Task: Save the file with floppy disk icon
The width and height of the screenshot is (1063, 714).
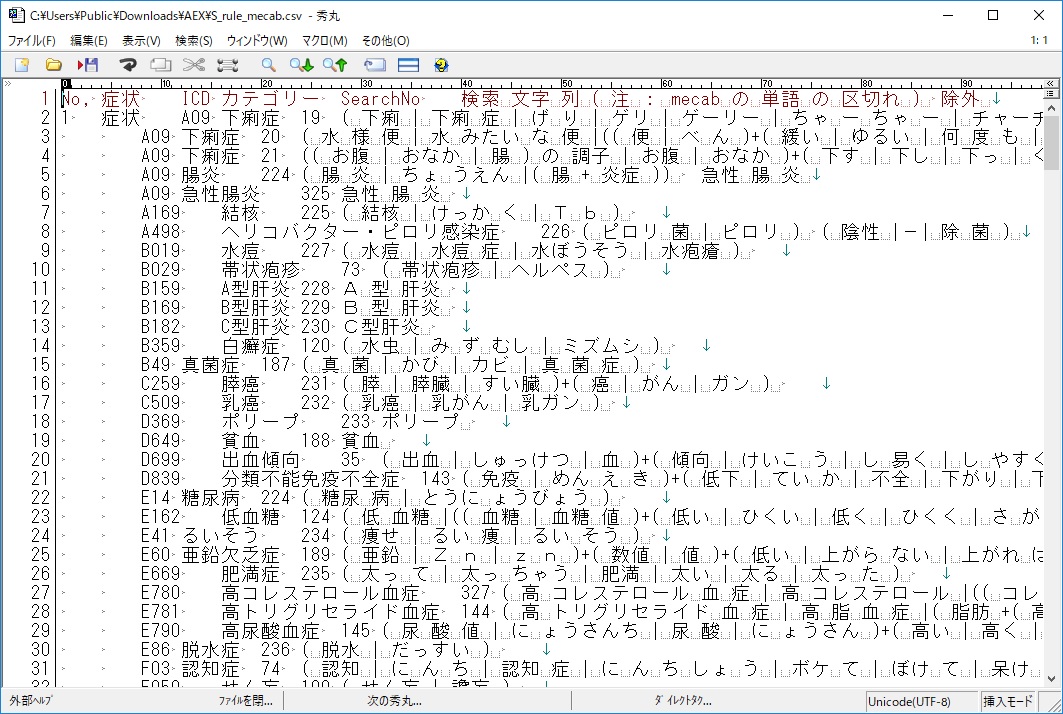Action: pos(88,65)
